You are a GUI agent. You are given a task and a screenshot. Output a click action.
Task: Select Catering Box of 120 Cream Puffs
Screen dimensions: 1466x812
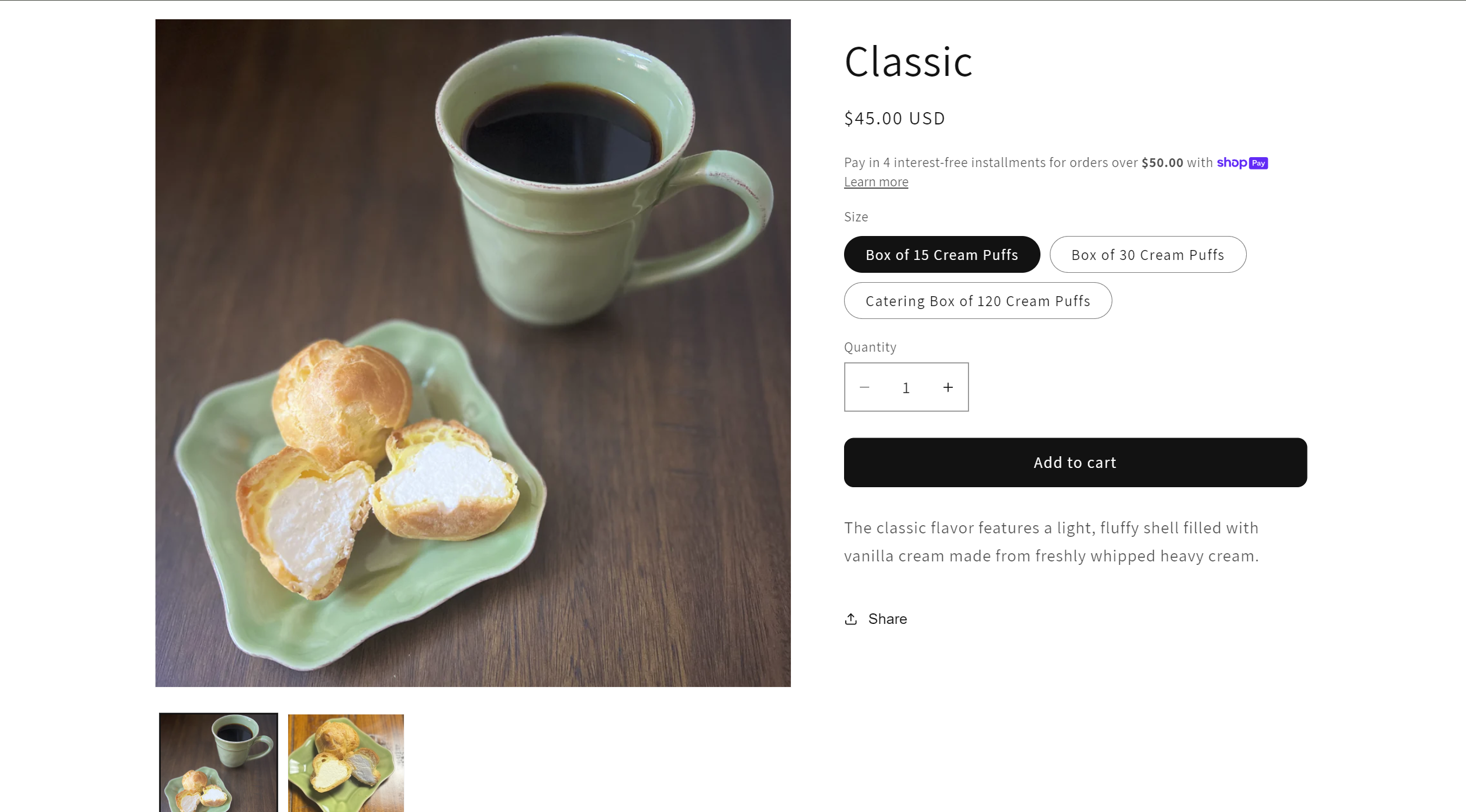click(978, 300)
